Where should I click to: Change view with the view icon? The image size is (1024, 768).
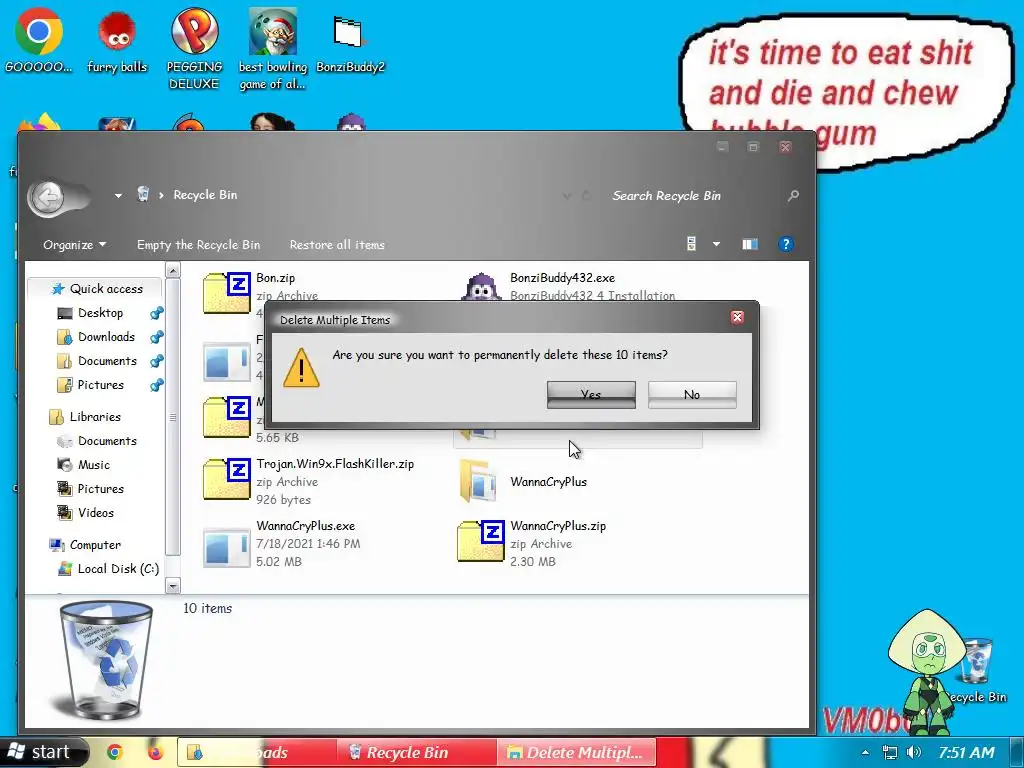(692, 244)
